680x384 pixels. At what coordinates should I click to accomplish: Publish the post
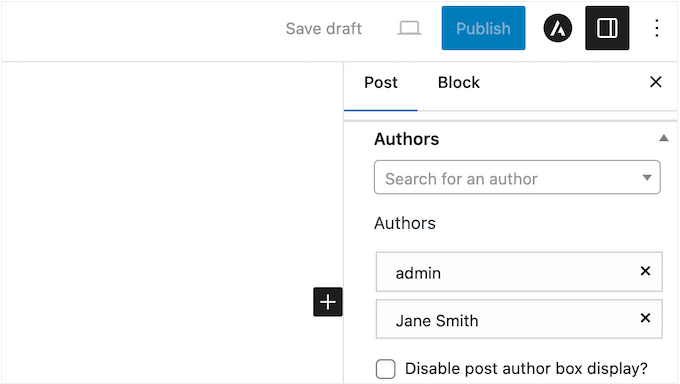pyautogui.click(x=483, y=28)
